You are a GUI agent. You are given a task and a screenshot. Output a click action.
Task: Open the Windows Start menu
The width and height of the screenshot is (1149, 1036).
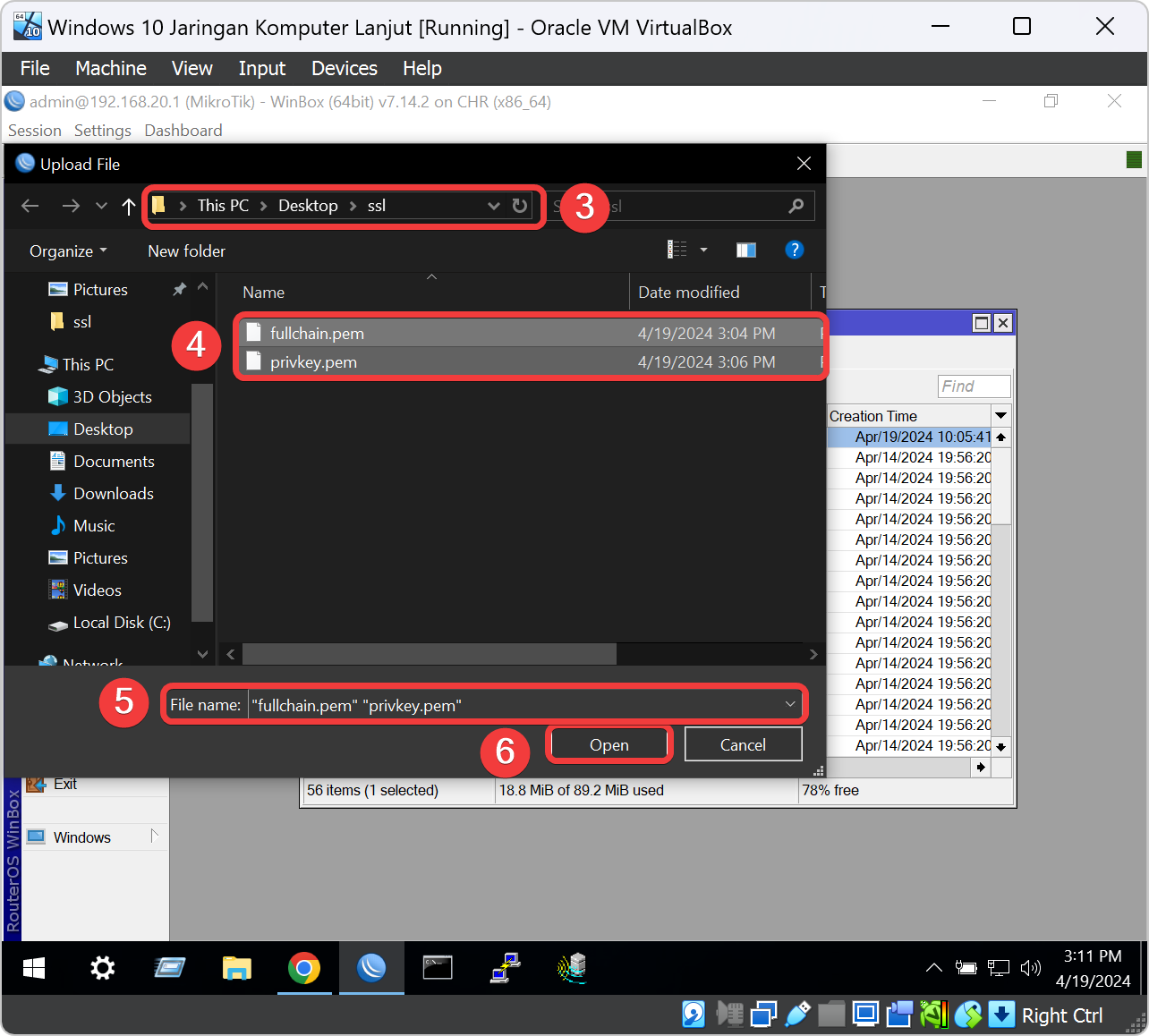[x=34, y=968]
